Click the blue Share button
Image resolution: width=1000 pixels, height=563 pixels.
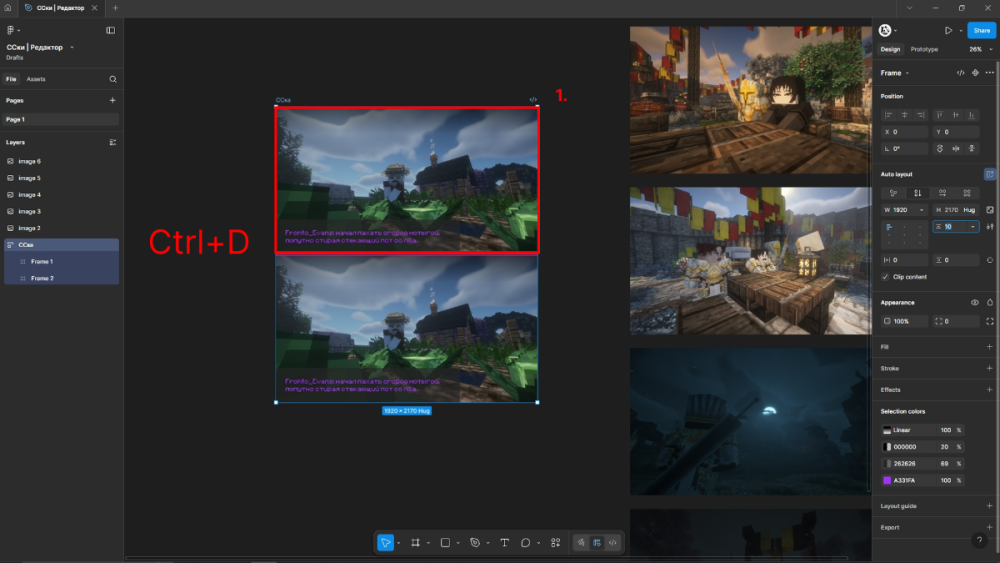coord(981,30)
